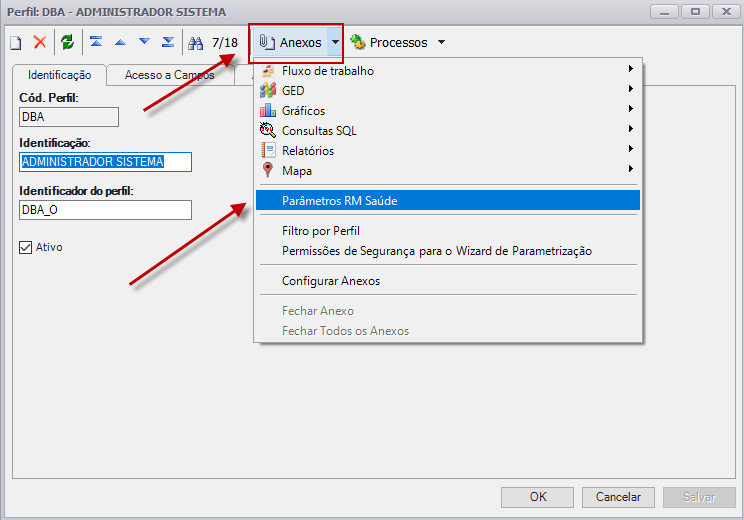The width and height of the screenshot is (744, 520).
Task: Open the GED submenu
Action: pyautogui.click(x=447, y=91)
